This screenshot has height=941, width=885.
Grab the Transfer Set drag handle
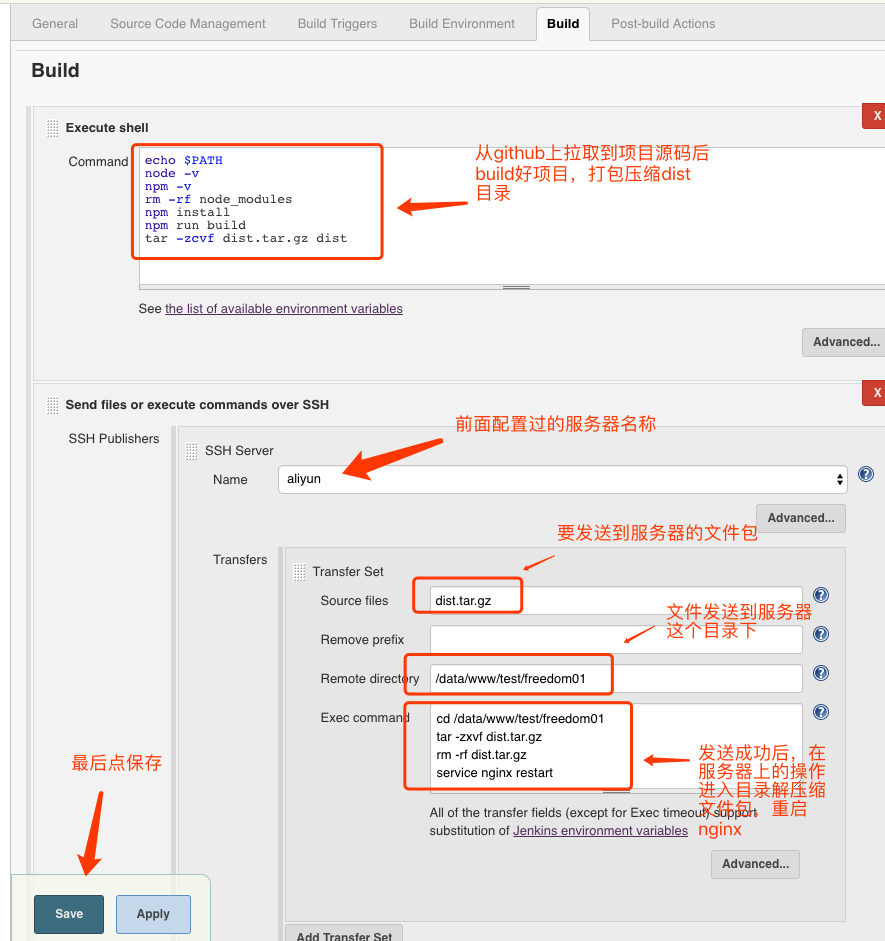(298, 571)
